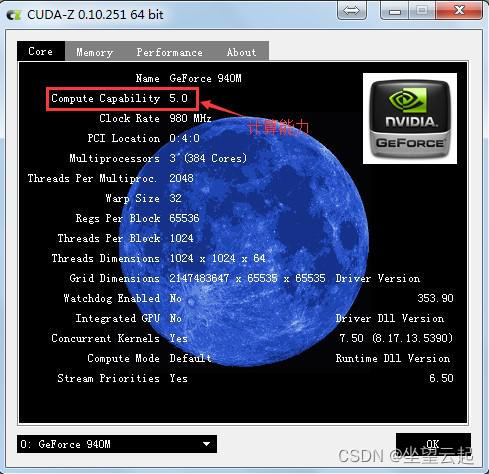Image resolution: width=489 pixels, height=474 pixels.
Task: Click the PCI Location label
Action: 124,138
